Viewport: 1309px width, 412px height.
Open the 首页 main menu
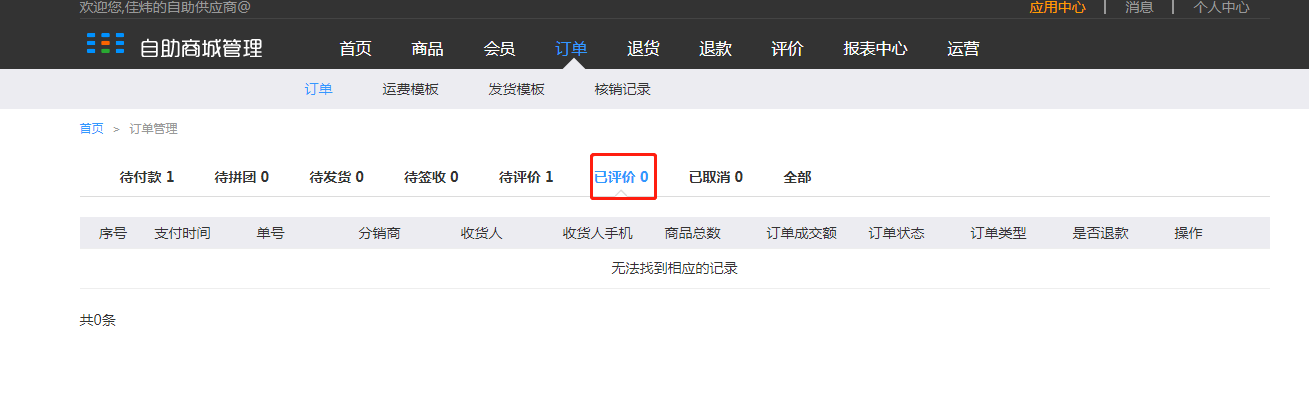[x=356, y=48]
